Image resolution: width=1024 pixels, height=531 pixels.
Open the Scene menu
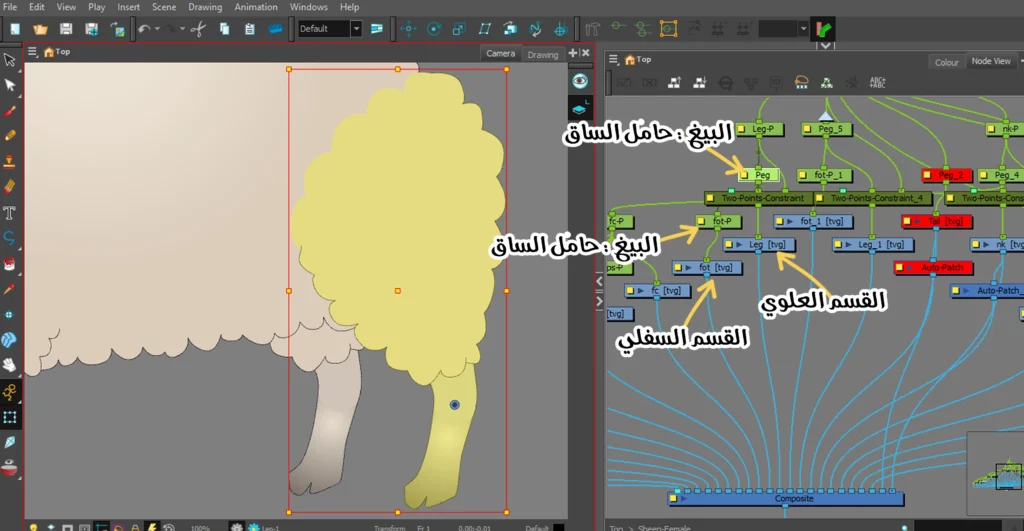click(164, 7)
